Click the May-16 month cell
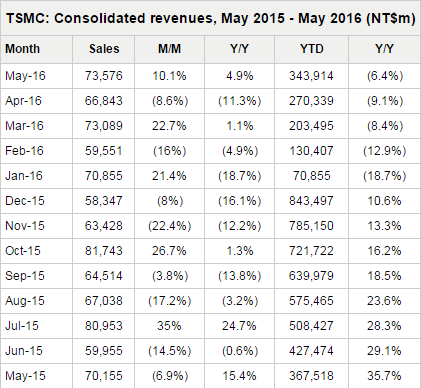Image resolution: width=421 pixels, height=388 pixels. click(x=25, y=76)
